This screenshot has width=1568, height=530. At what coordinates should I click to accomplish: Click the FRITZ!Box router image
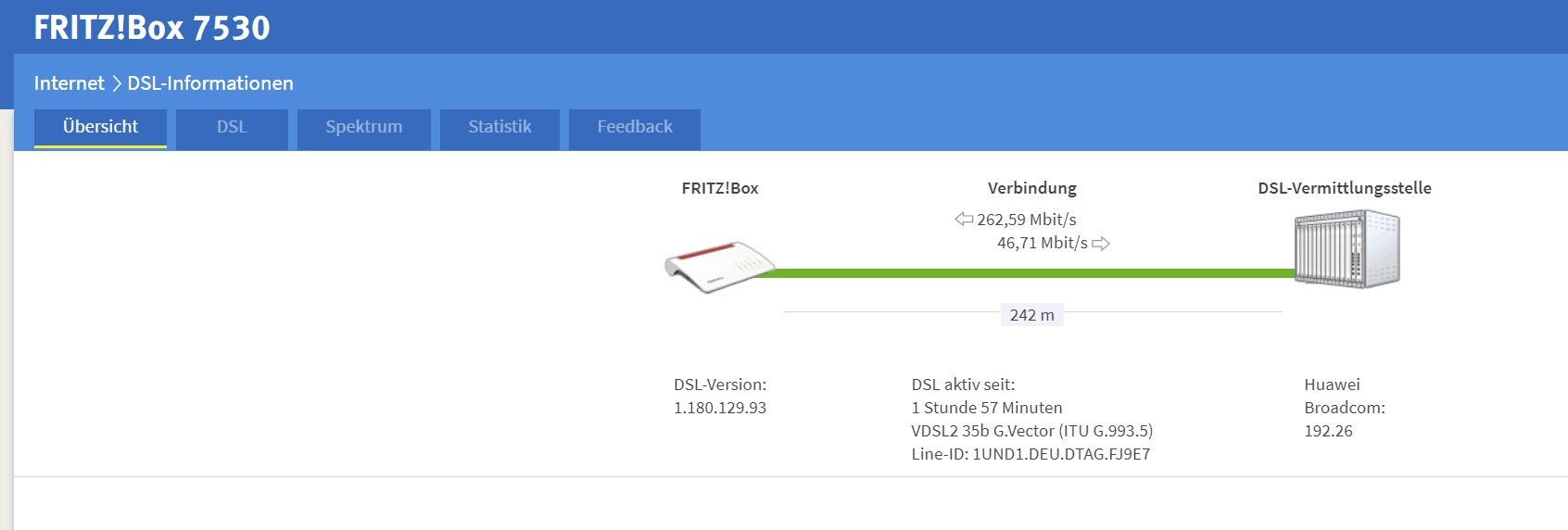tap(720, 267)
